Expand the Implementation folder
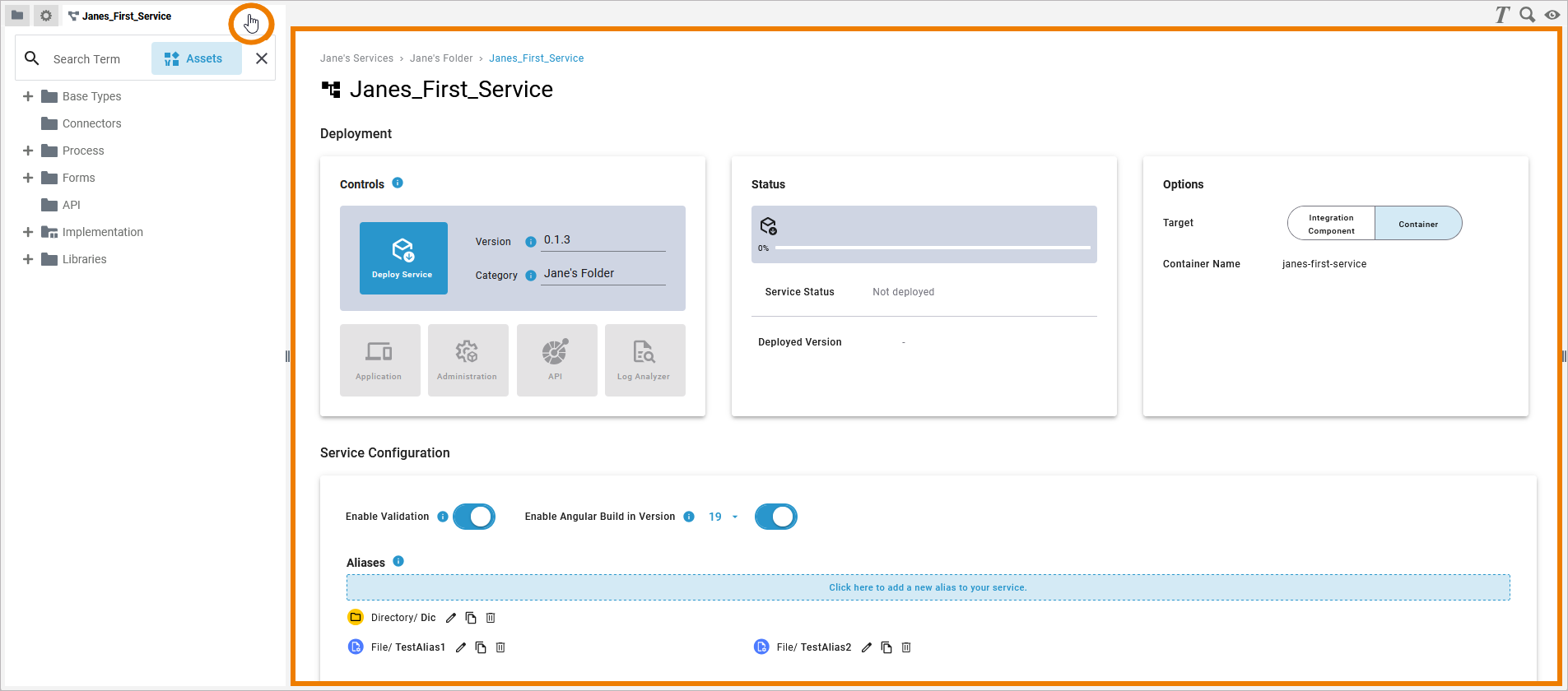The image size is (1568, 691). 28,232
